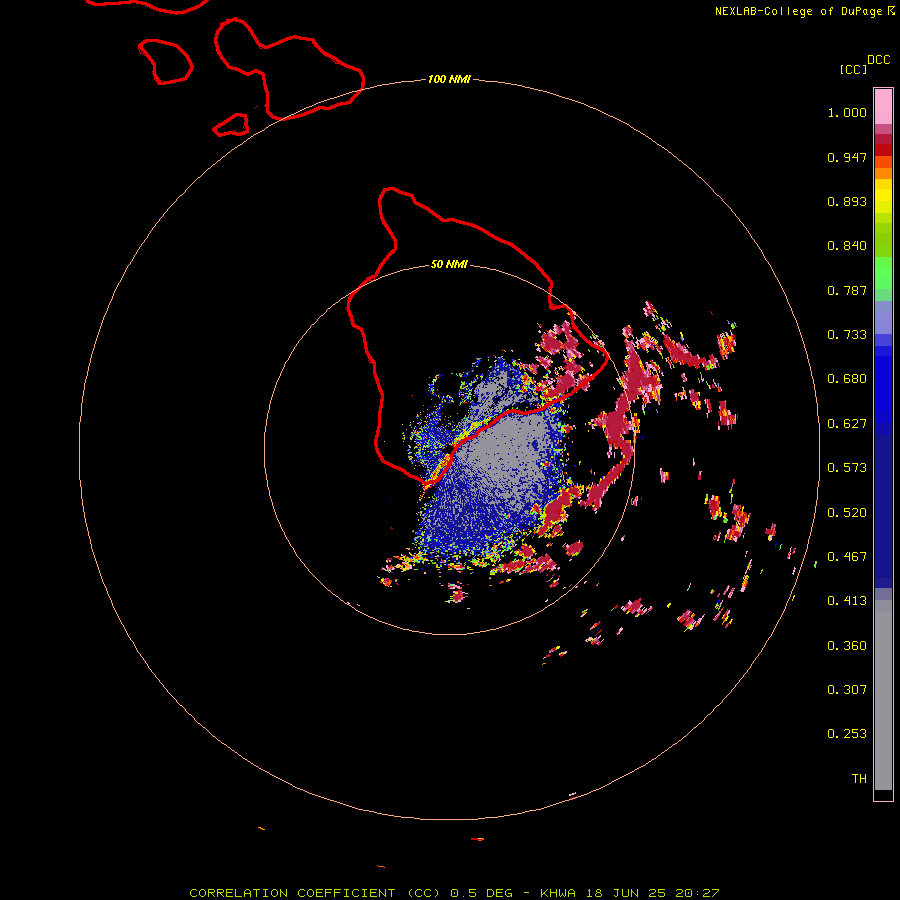Select the 0.787 scale value

tap(847, 290)
